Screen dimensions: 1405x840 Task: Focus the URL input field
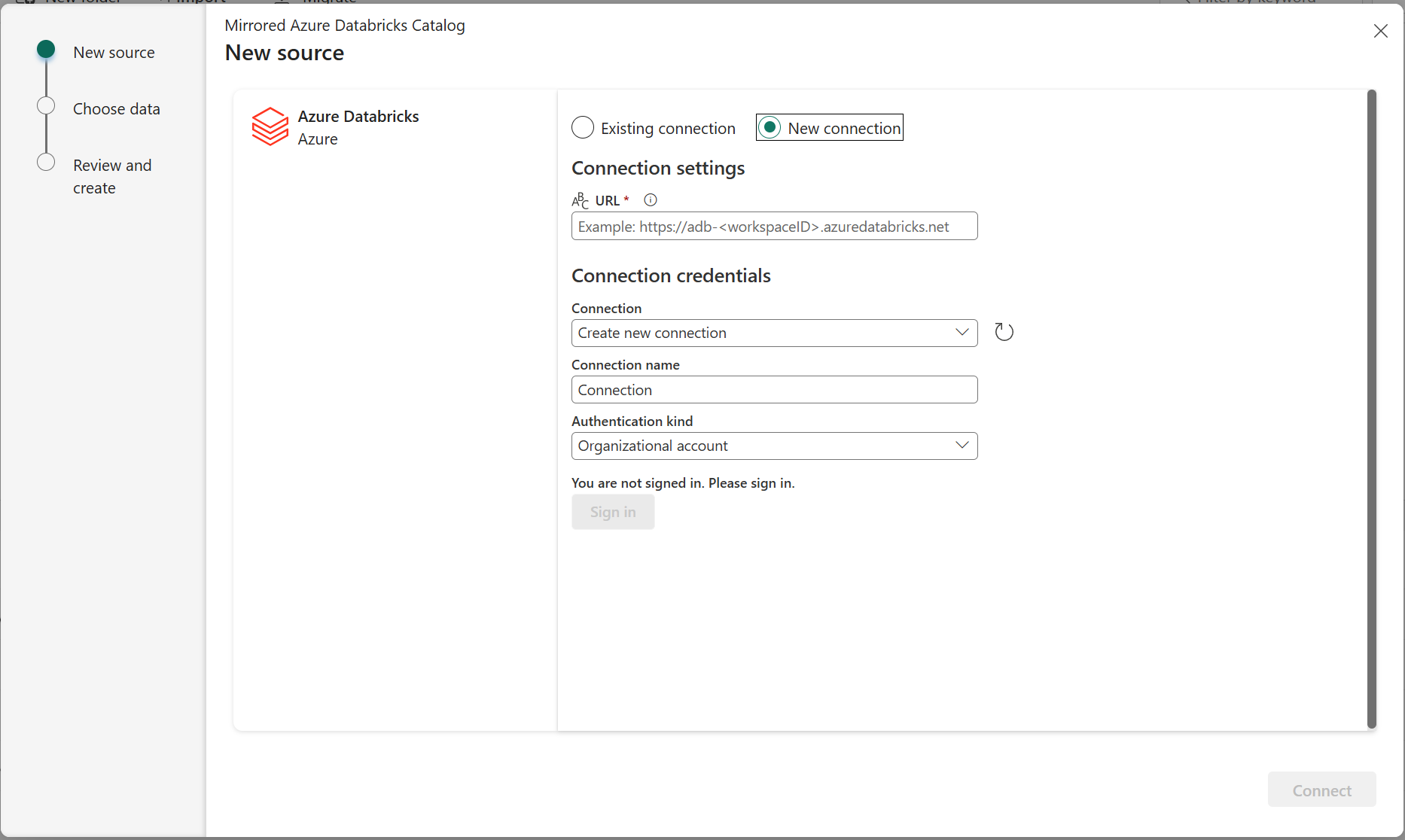coord(774,226)
